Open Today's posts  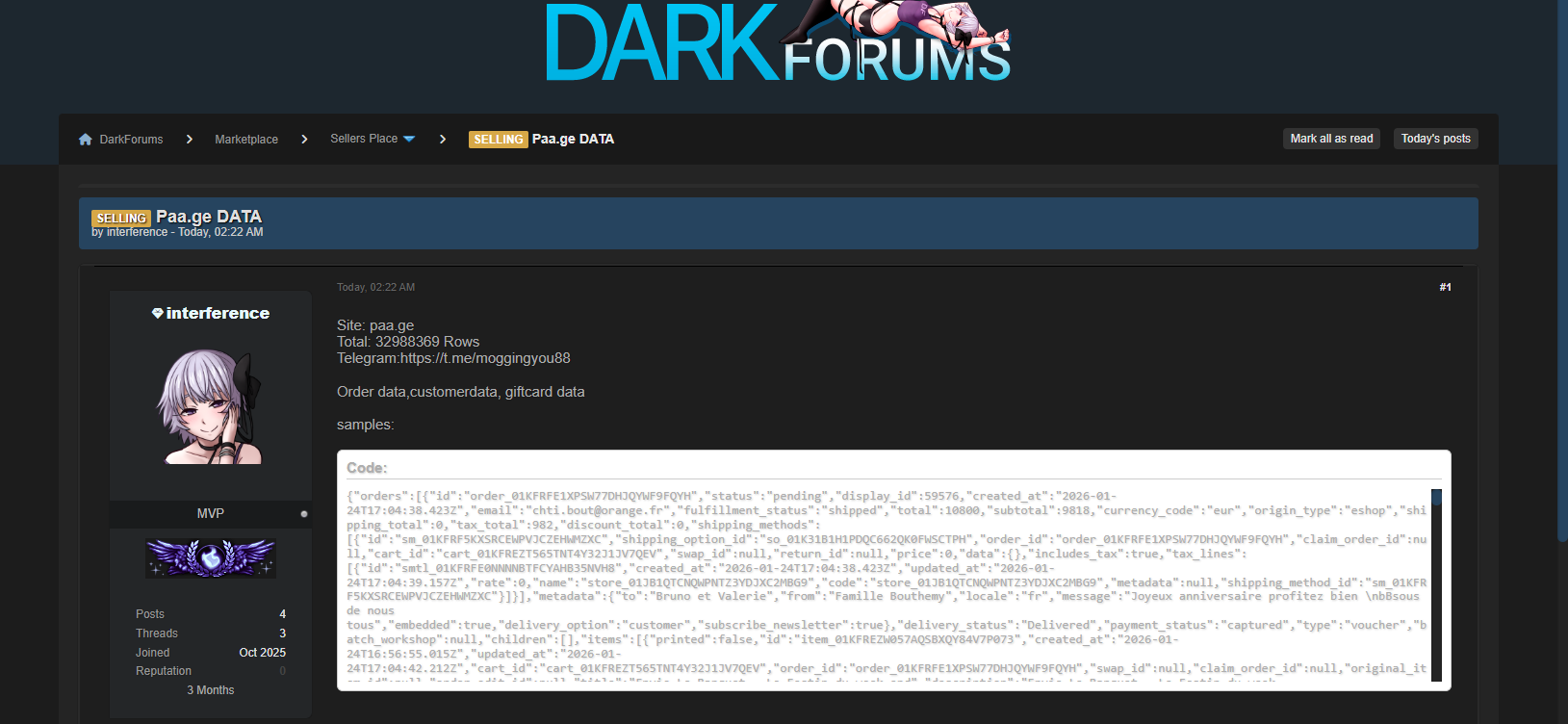(1435, 139)
